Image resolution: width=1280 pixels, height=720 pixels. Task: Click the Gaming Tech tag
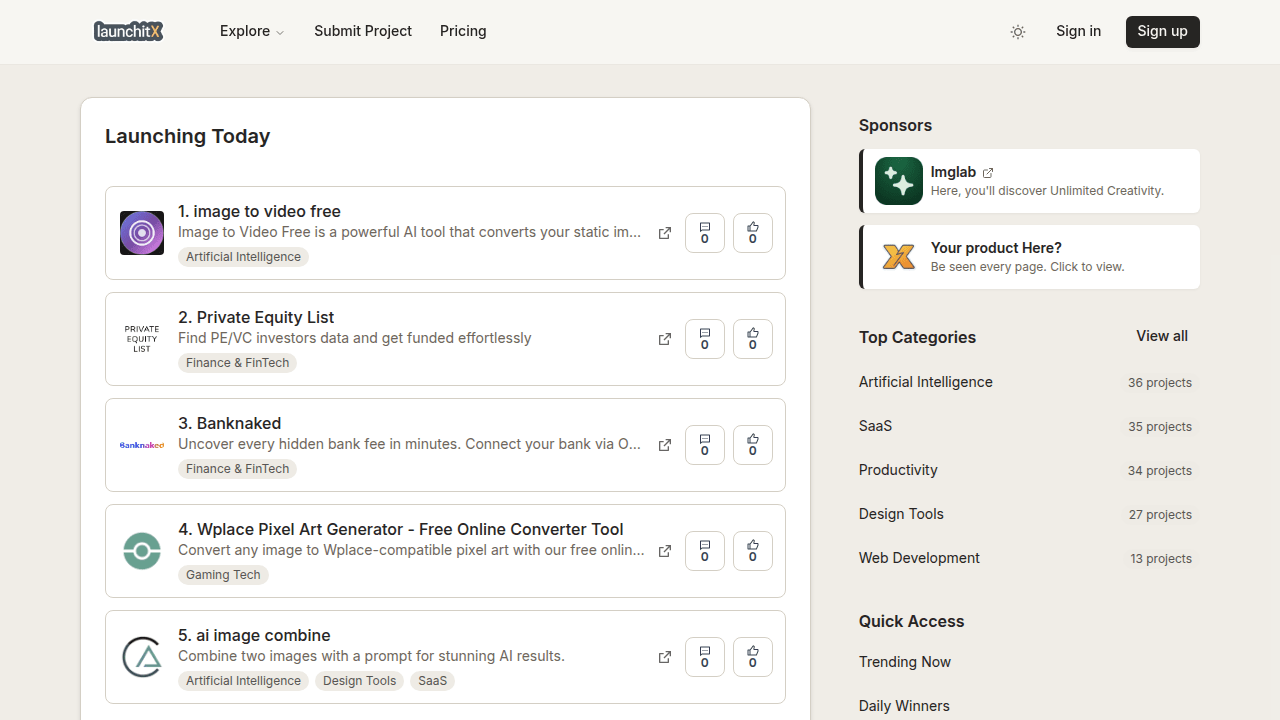223,575
